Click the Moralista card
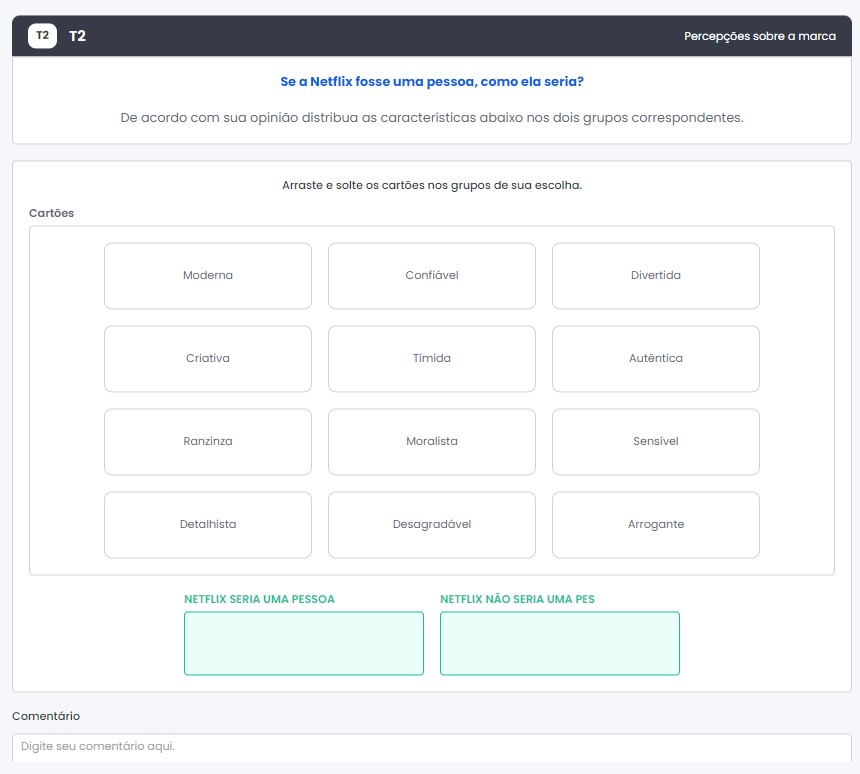 pos(432,442)
